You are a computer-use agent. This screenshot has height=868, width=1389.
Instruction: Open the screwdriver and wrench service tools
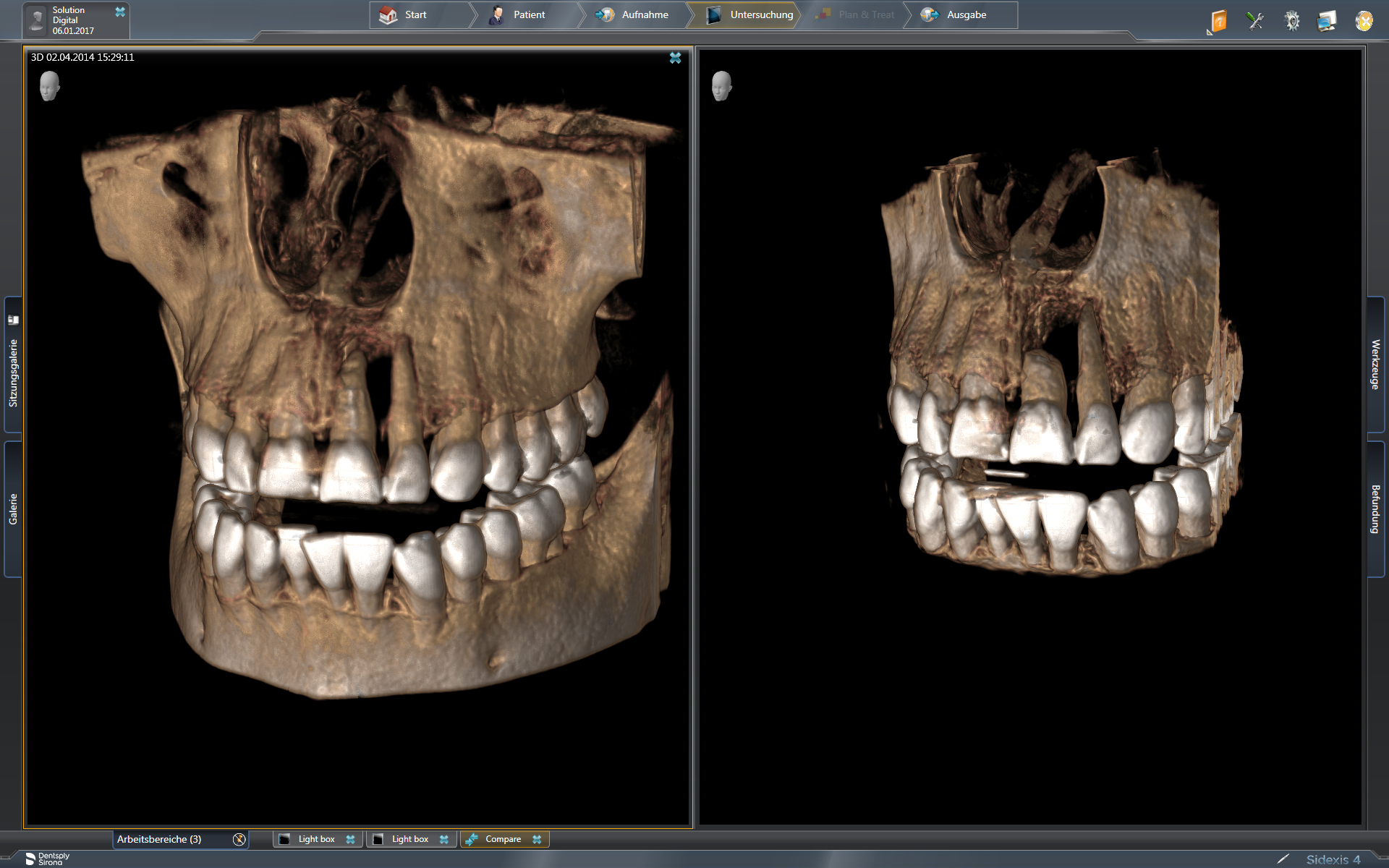(1255, 20)
